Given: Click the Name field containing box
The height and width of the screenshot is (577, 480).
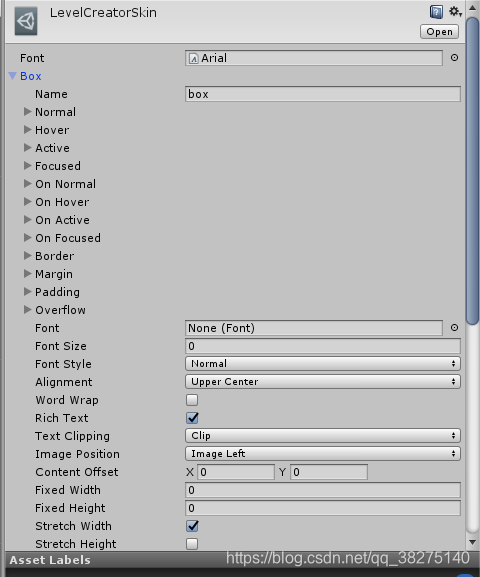Looking at the screenshot, I should 323,94.
